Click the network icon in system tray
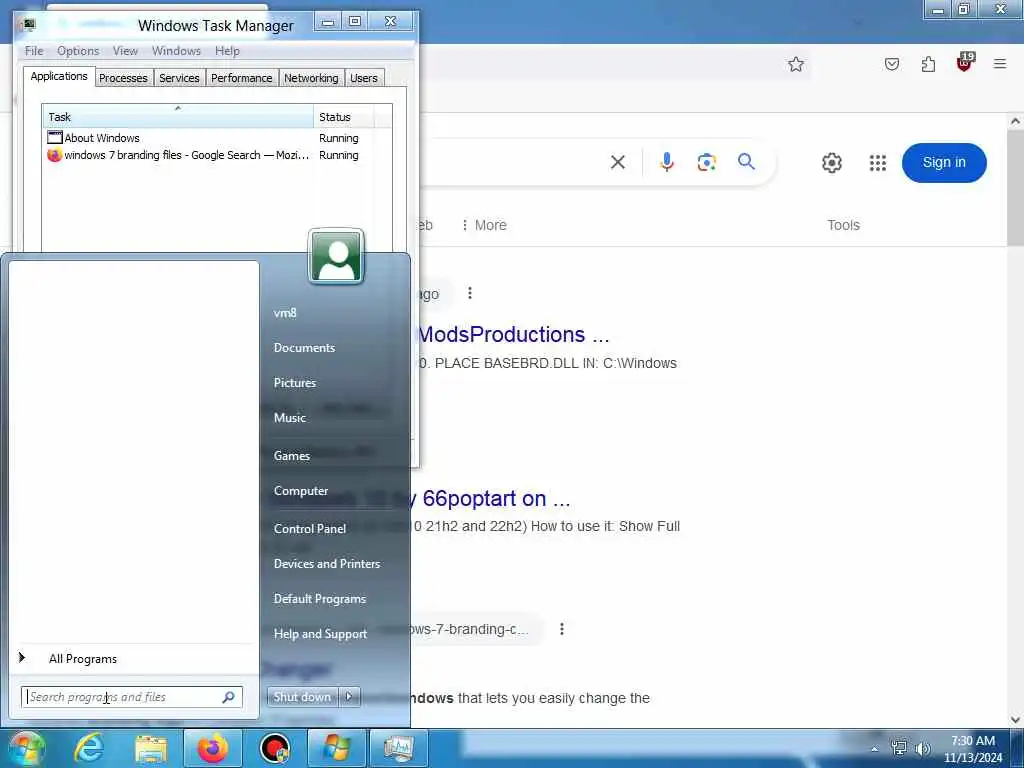 click(899, 748)
